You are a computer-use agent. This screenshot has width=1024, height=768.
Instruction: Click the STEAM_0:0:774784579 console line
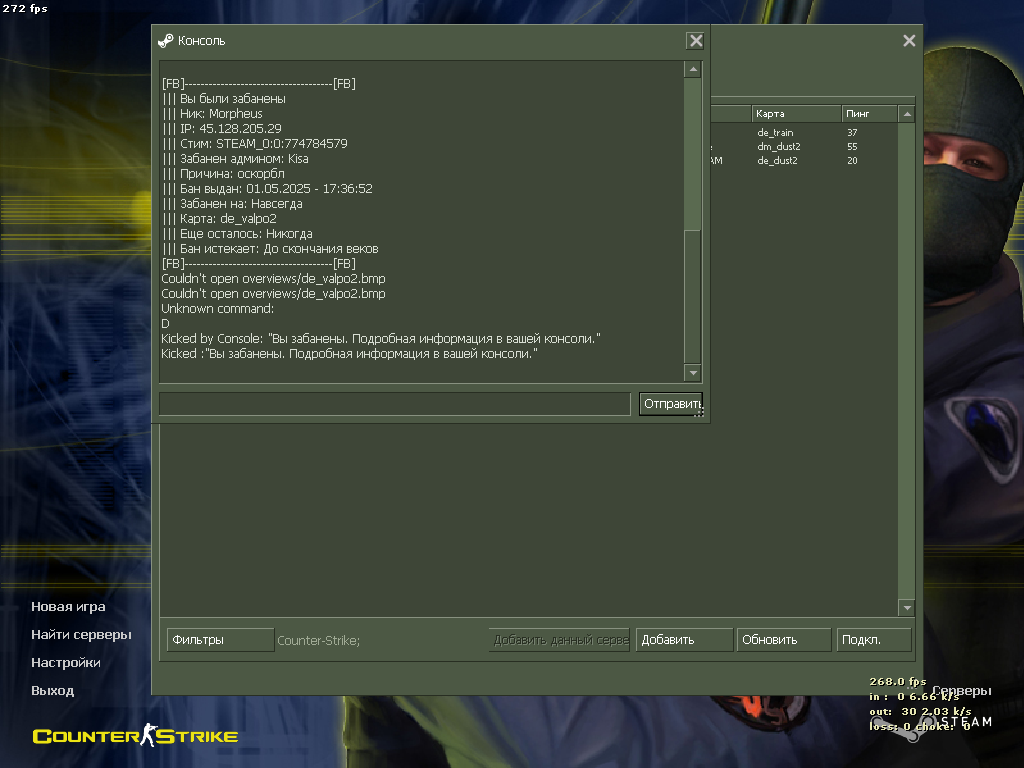click(x=255, y=144)
